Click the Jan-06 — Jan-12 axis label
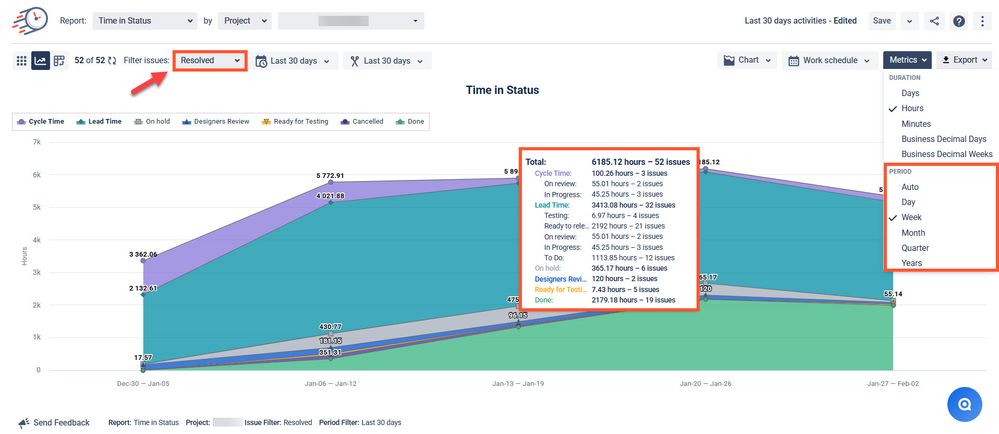Screen dimensions: 999x434 click(x=330, y=384)
